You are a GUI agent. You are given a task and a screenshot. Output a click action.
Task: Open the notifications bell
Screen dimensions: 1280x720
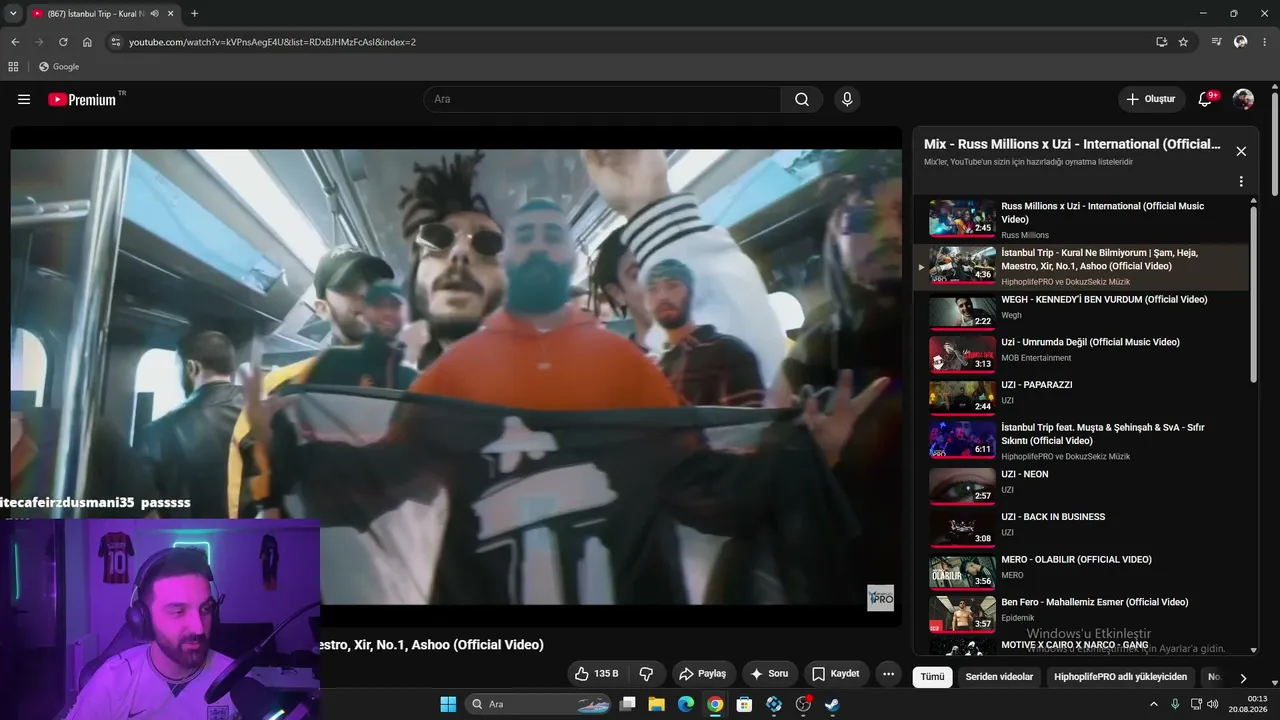click(x=1205, y=99)
